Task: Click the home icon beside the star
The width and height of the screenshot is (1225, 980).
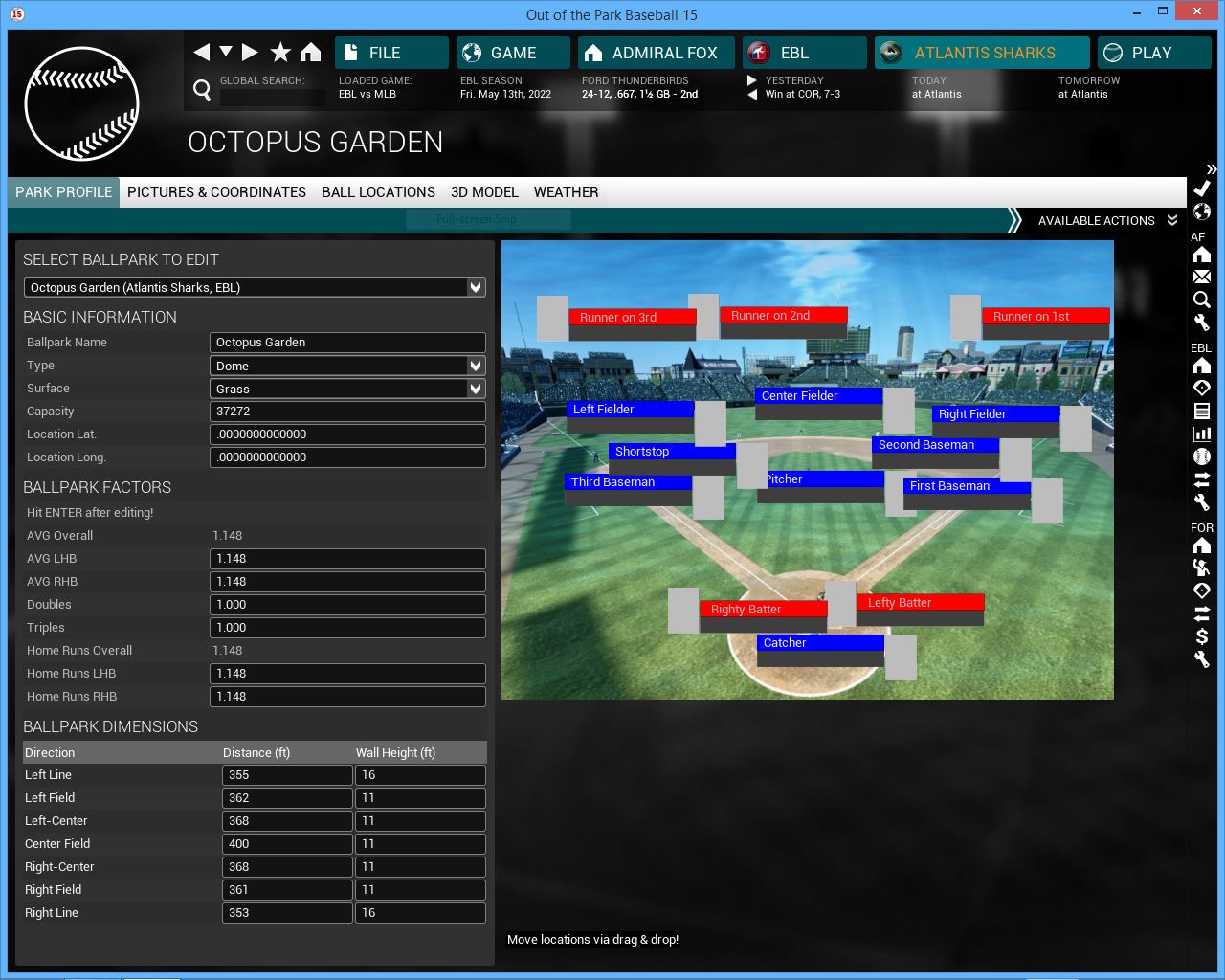Action: pyautogui.click(x=311, y=53)
